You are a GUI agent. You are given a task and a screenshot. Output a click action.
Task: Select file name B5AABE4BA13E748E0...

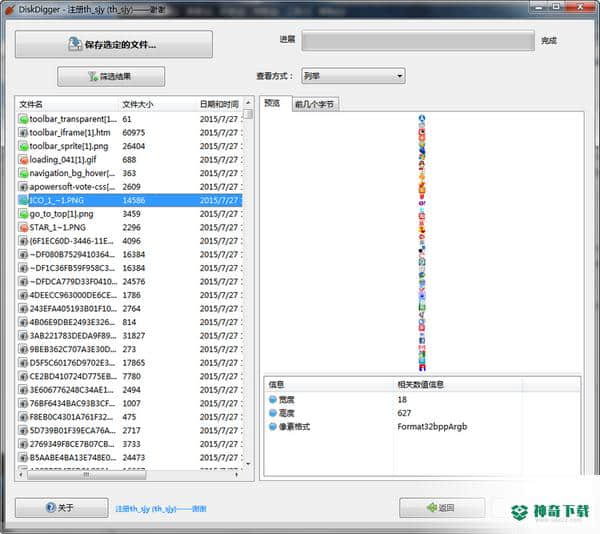pyautogui.click(x=73, y=457)
